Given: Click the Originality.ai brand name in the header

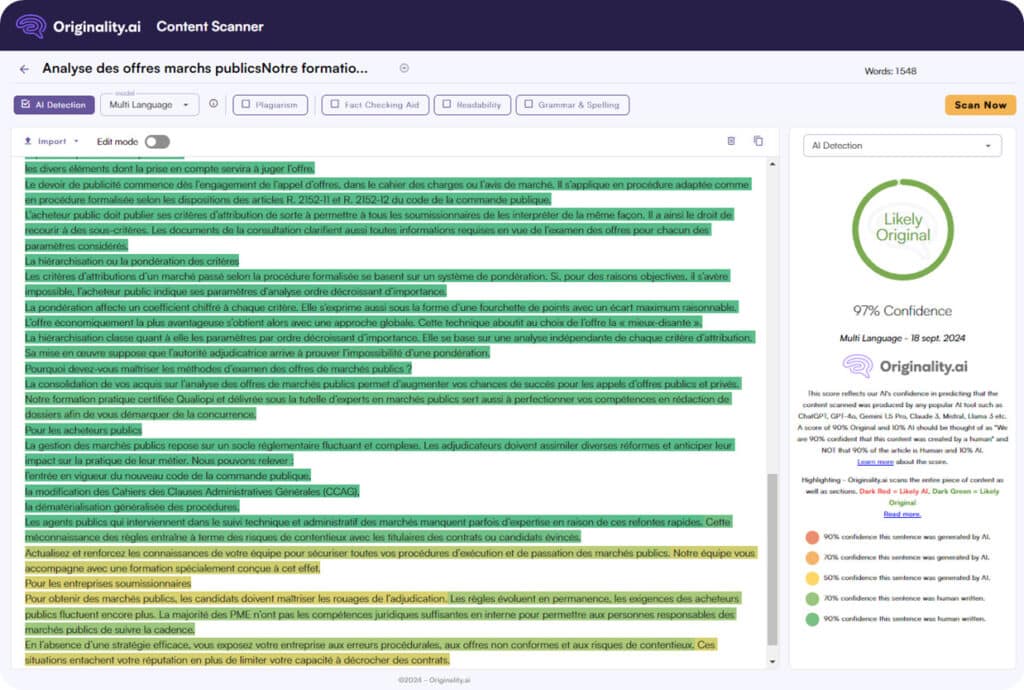Looking at the screenshot, I should pyautogui.click(x=97, y=27).
